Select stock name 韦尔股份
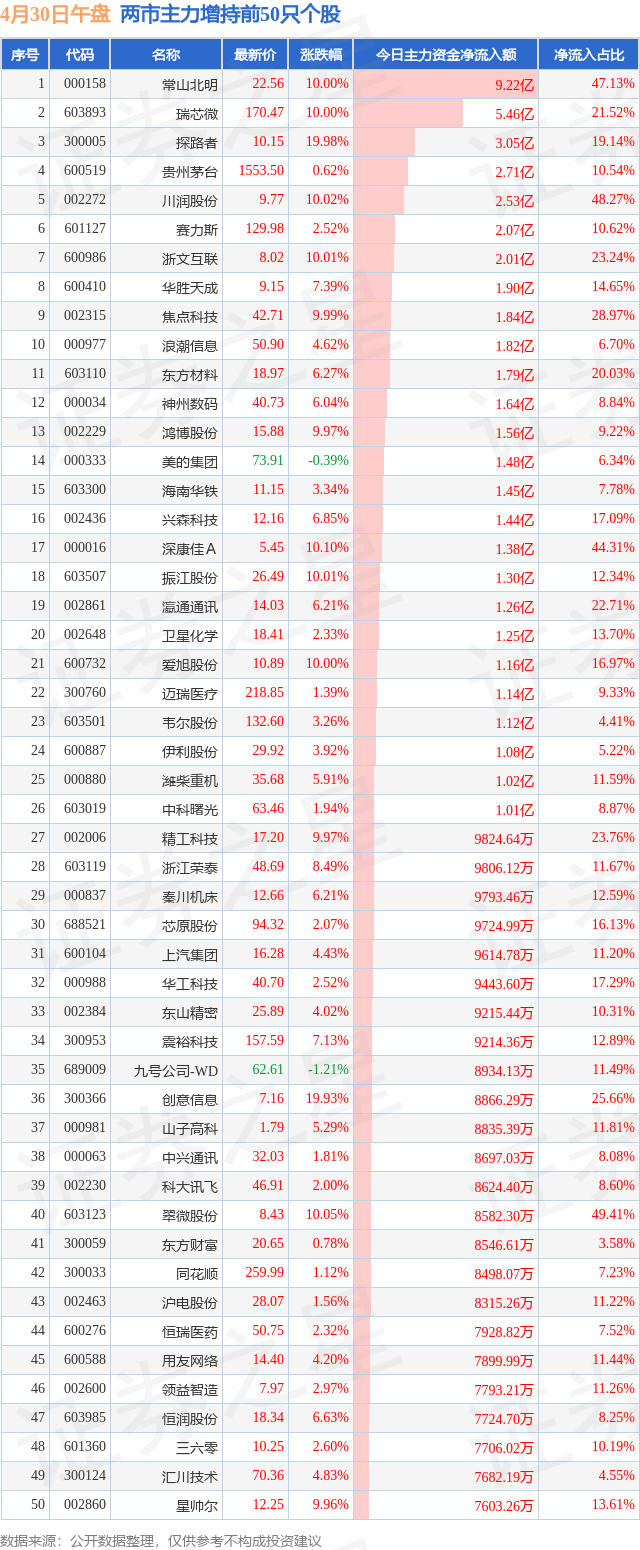The width and height of the screenshot is (640, 1550). tap(189, 722)
